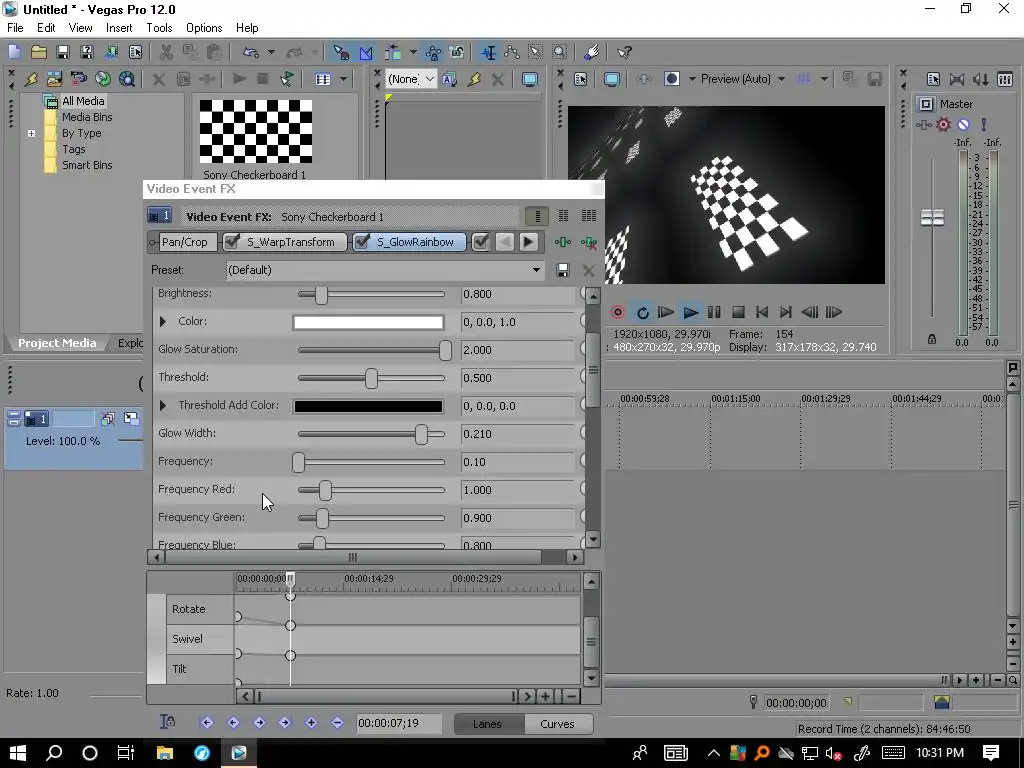This screenshot has width=1024, height=768.
Task: Click the Undo arrow icon
Action: [x=251, y=52]
